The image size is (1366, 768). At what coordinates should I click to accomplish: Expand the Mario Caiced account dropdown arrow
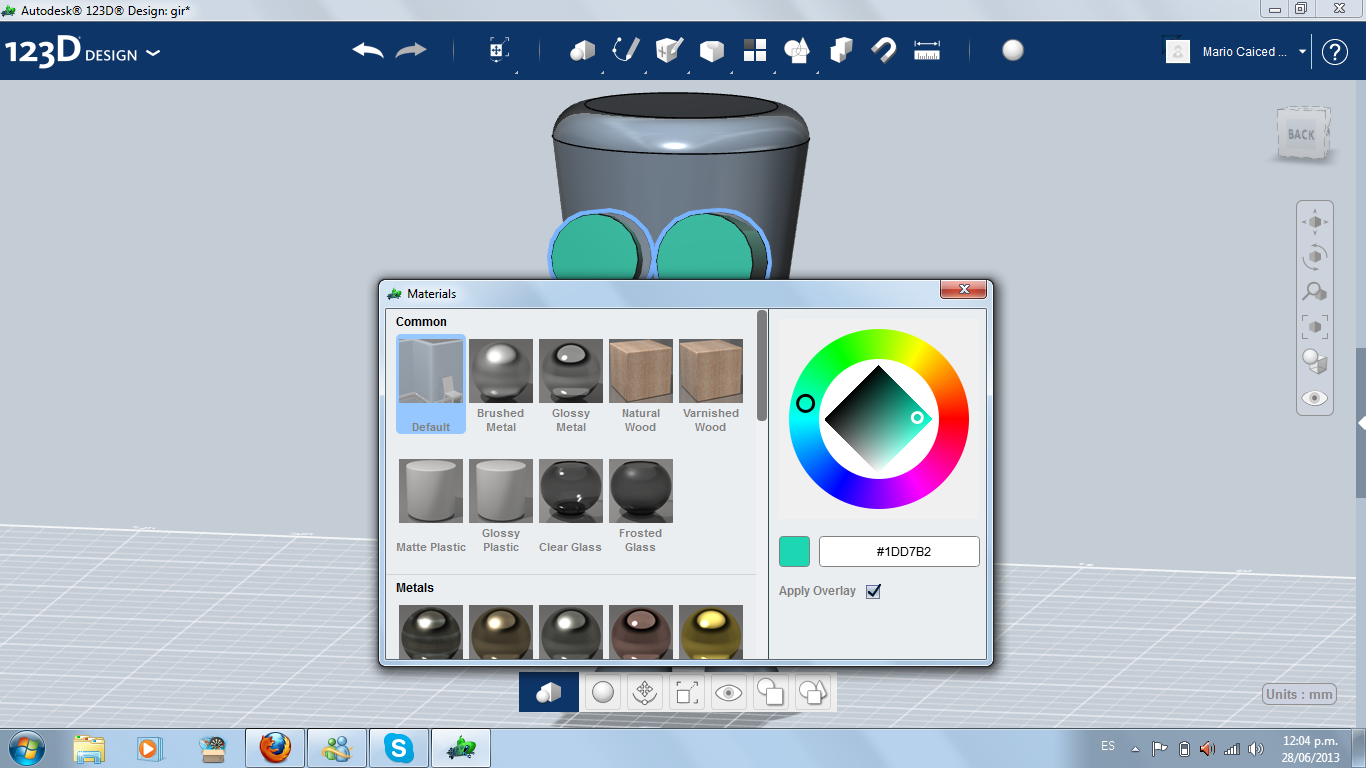click(1302, 52)
